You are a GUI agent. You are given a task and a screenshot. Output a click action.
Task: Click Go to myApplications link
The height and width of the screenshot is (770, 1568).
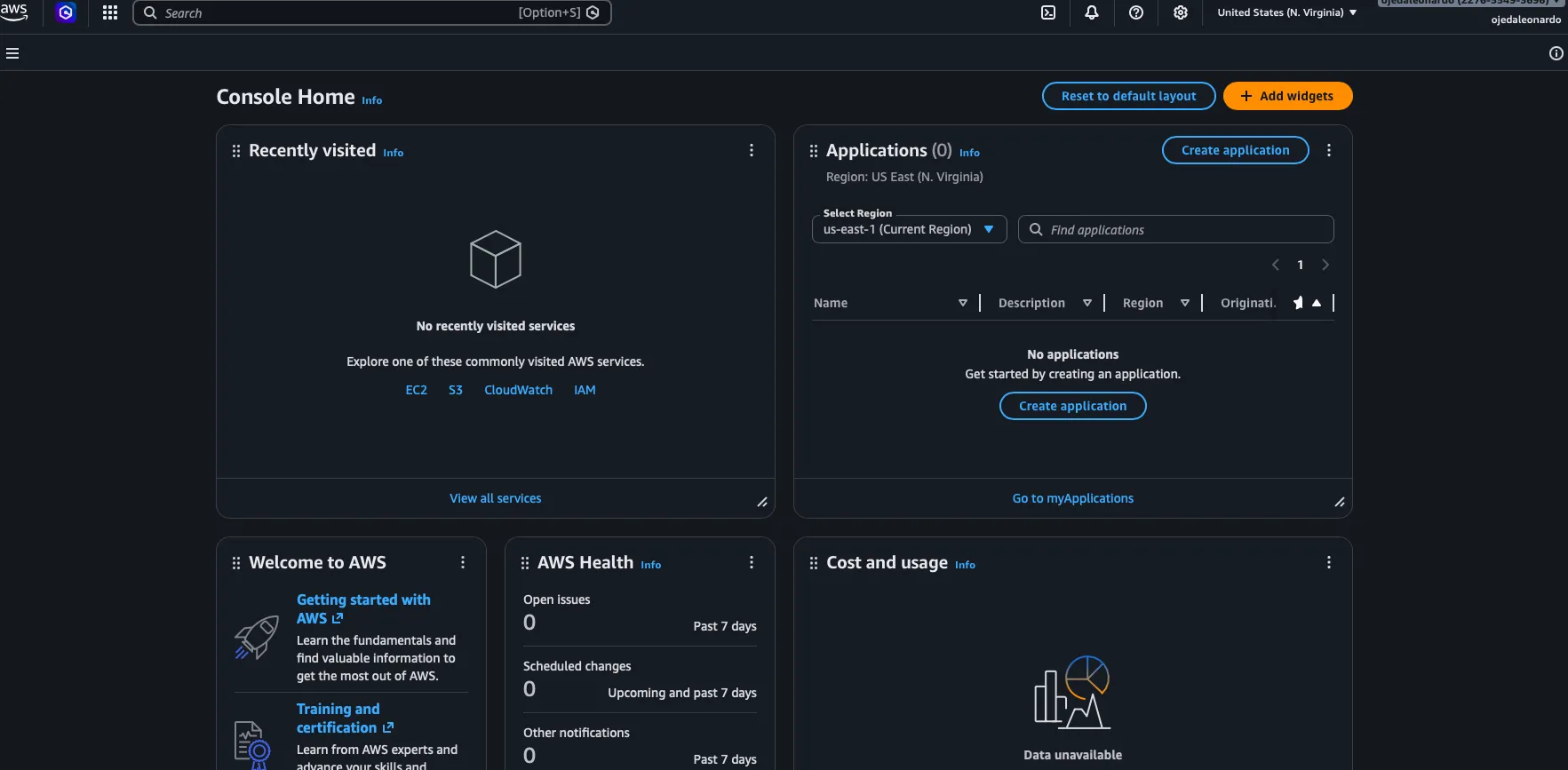pos(1072,498)
